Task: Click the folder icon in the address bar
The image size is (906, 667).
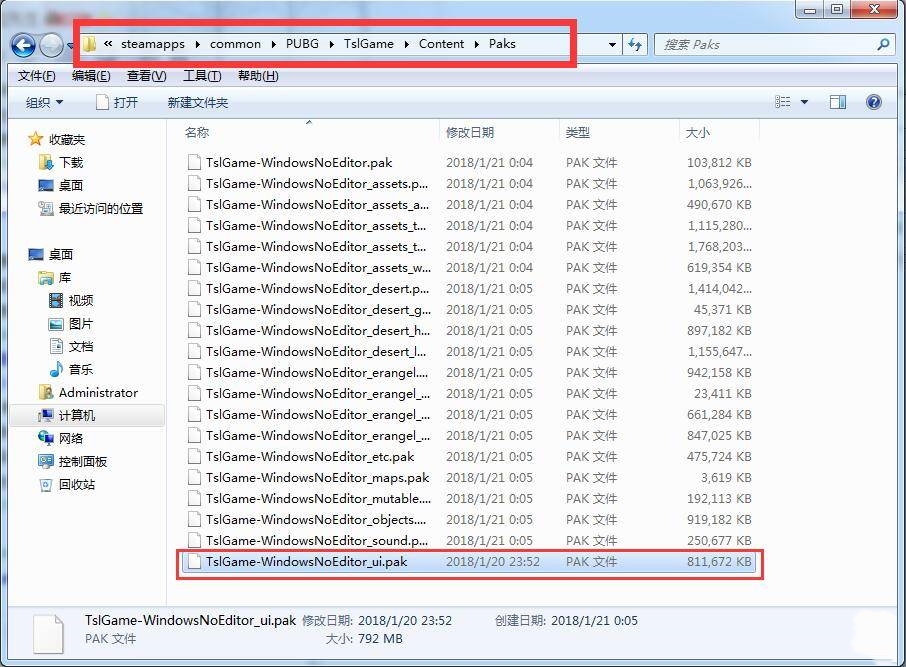Action: pyautogui.click(x=89, y=44)
